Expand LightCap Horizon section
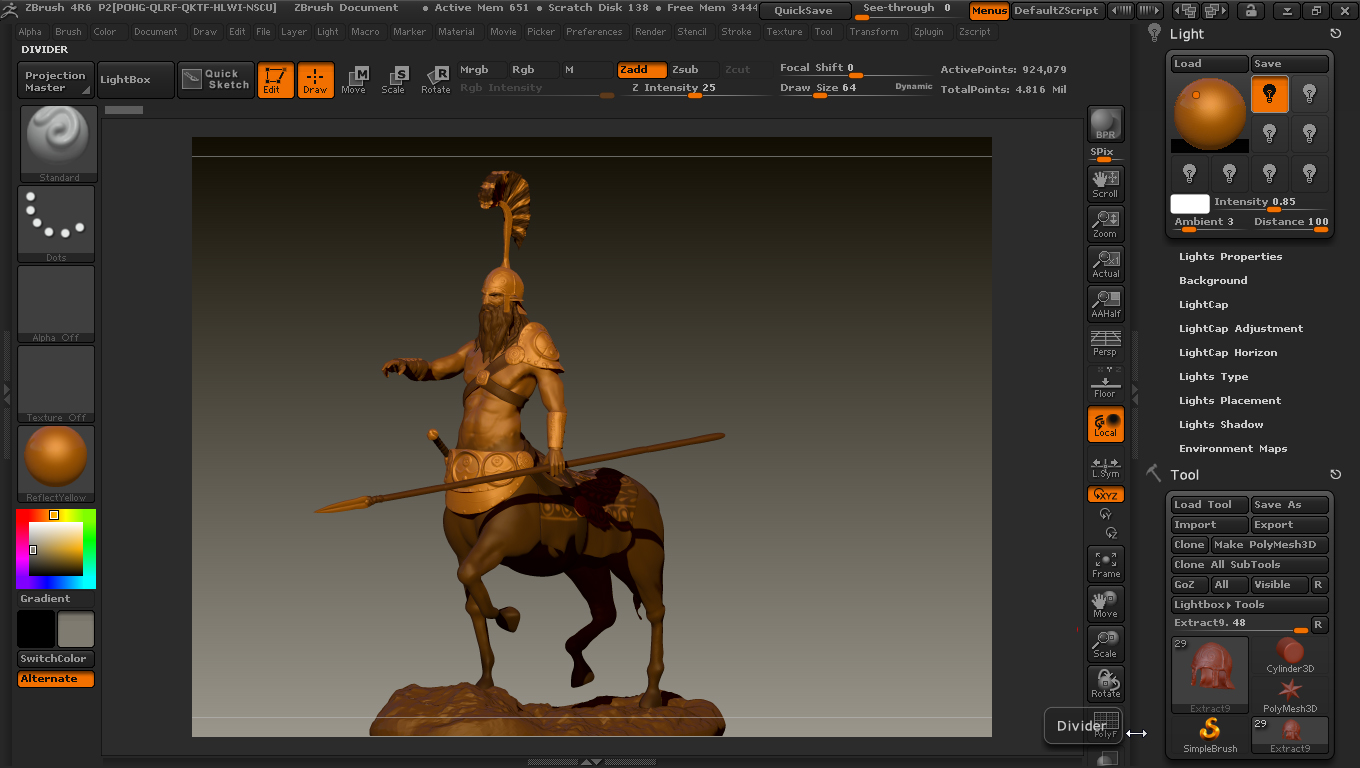This screenshot has width=1360, height=768. [1228, 353]
